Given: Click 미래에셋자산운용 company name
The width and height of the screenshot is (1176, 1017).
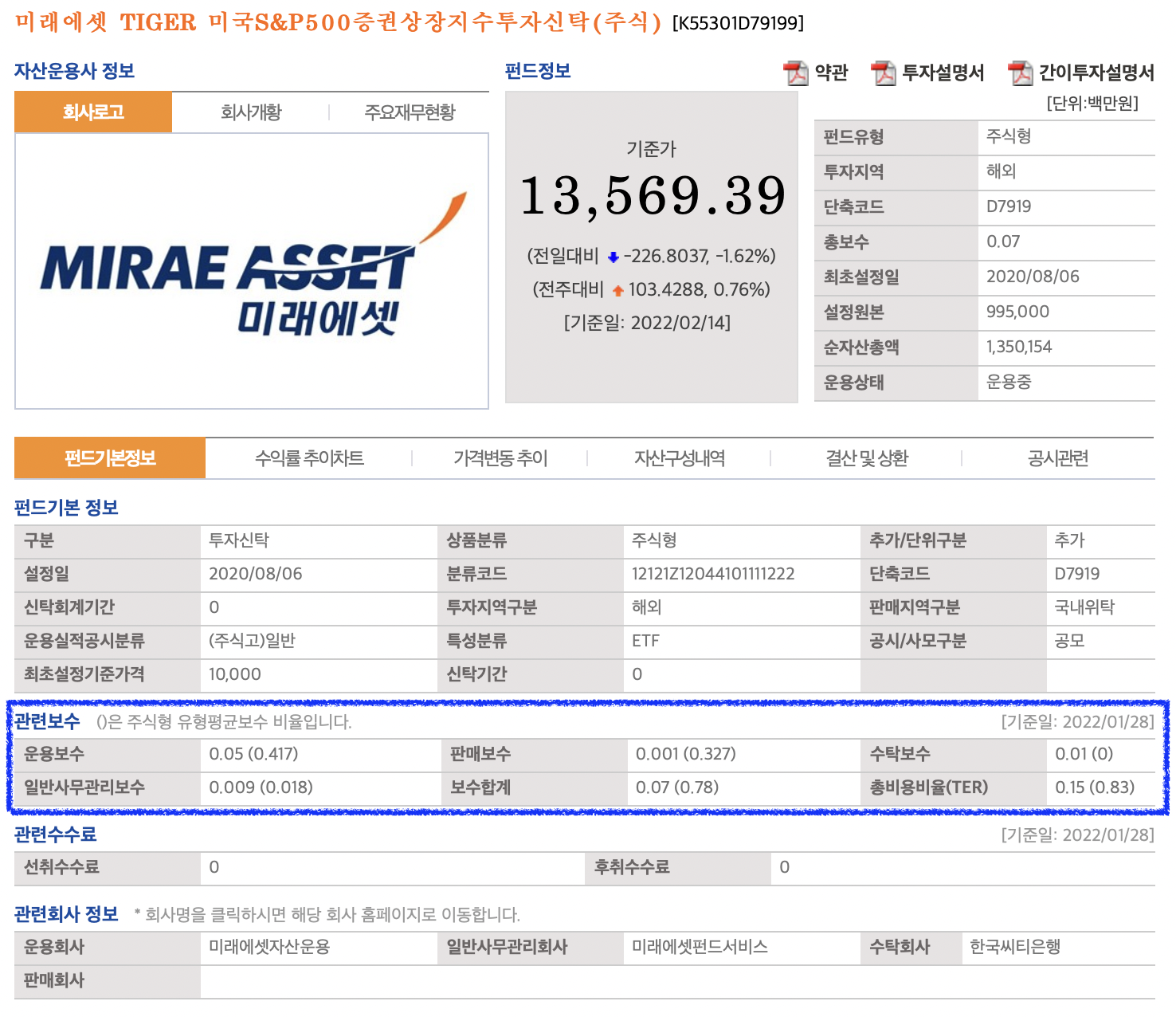Looking at the screenshot, I should [269, 947].
